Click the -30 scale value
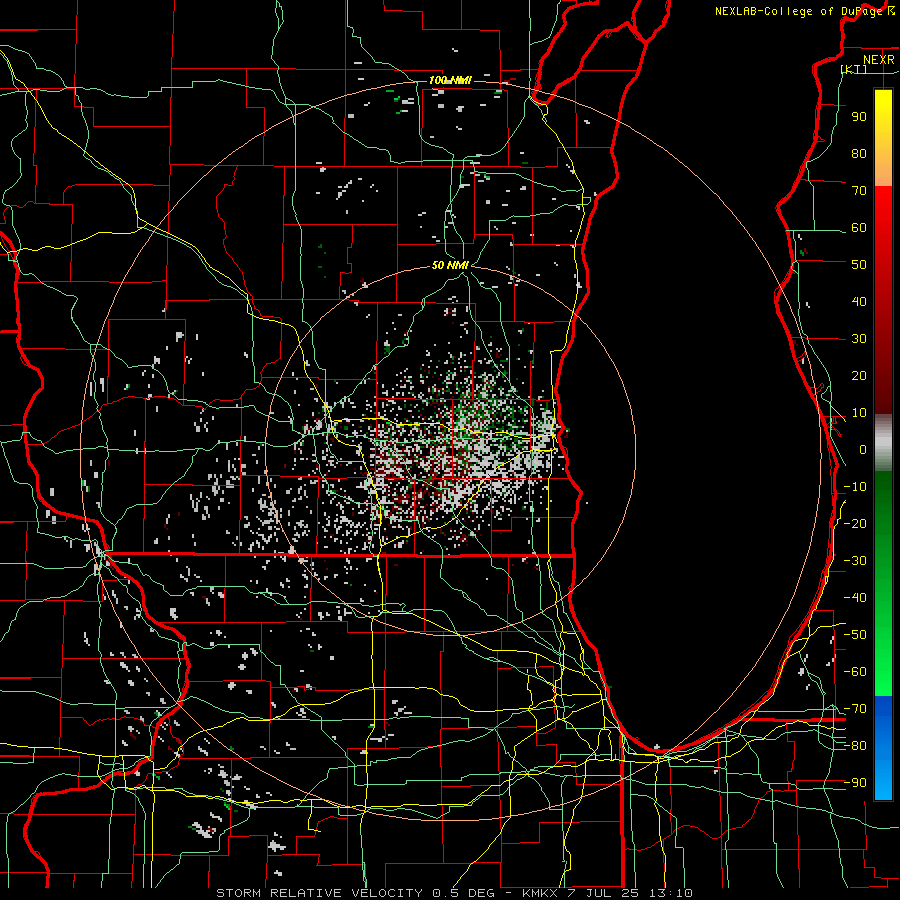The height and width of the screenshot is (900, 900). [x=855, y=561]
